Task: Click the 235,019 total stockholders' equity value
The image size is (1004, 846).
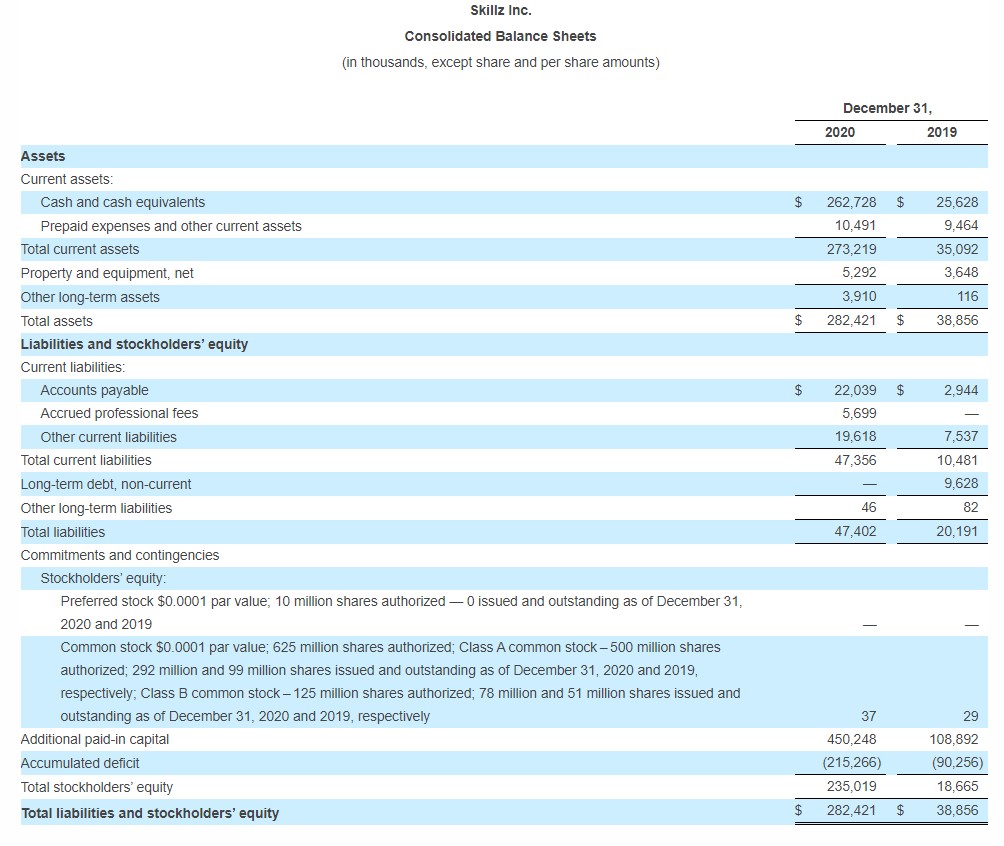Action: (851, 786)
